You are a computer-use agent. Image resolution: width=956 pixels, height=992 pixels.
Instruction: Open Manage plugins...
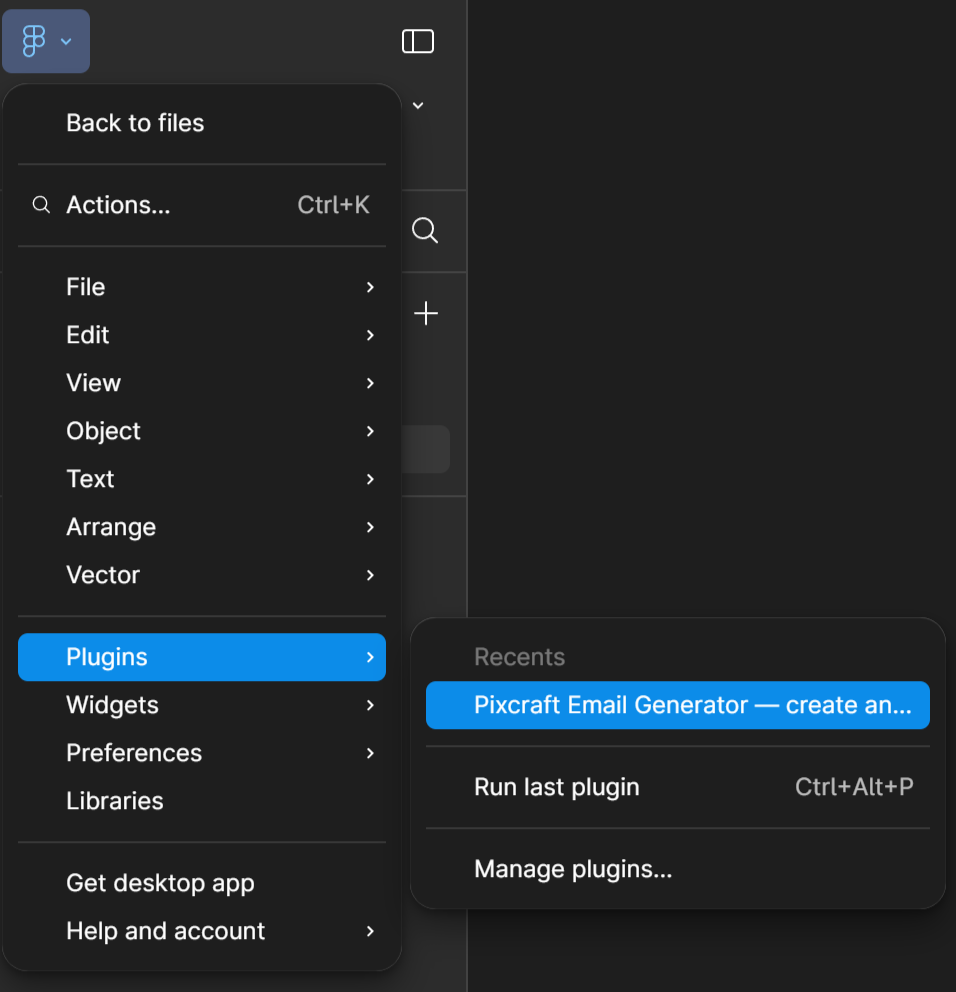click(x=573, y=869)
